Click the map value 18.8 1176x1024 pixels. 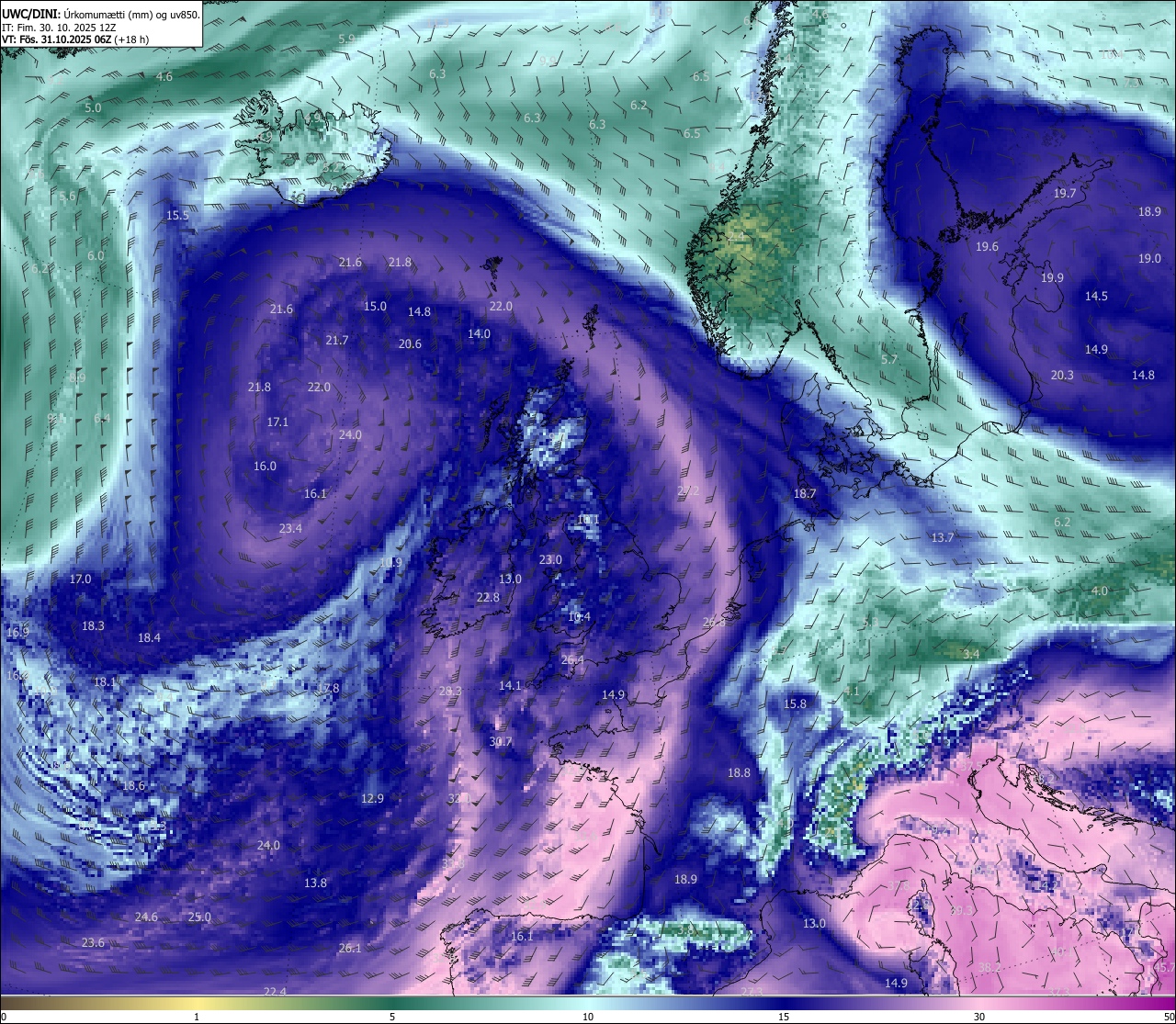coord(739,773)
